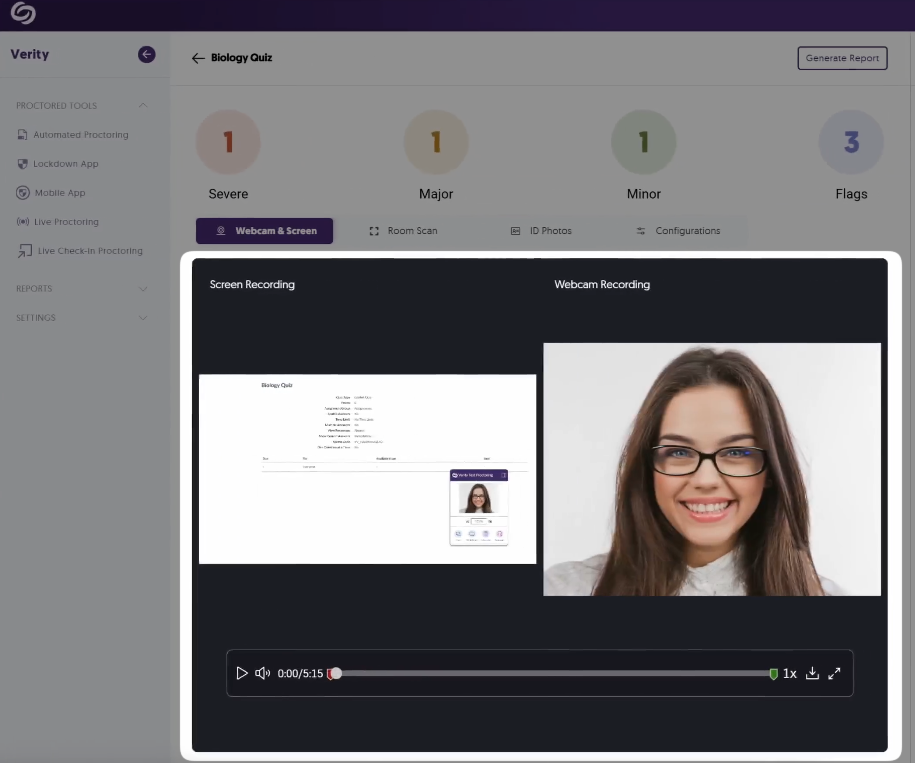Mute the recording audio
Image resolution: width=915 pixels, height=763 pixels.
pos(263,673)
